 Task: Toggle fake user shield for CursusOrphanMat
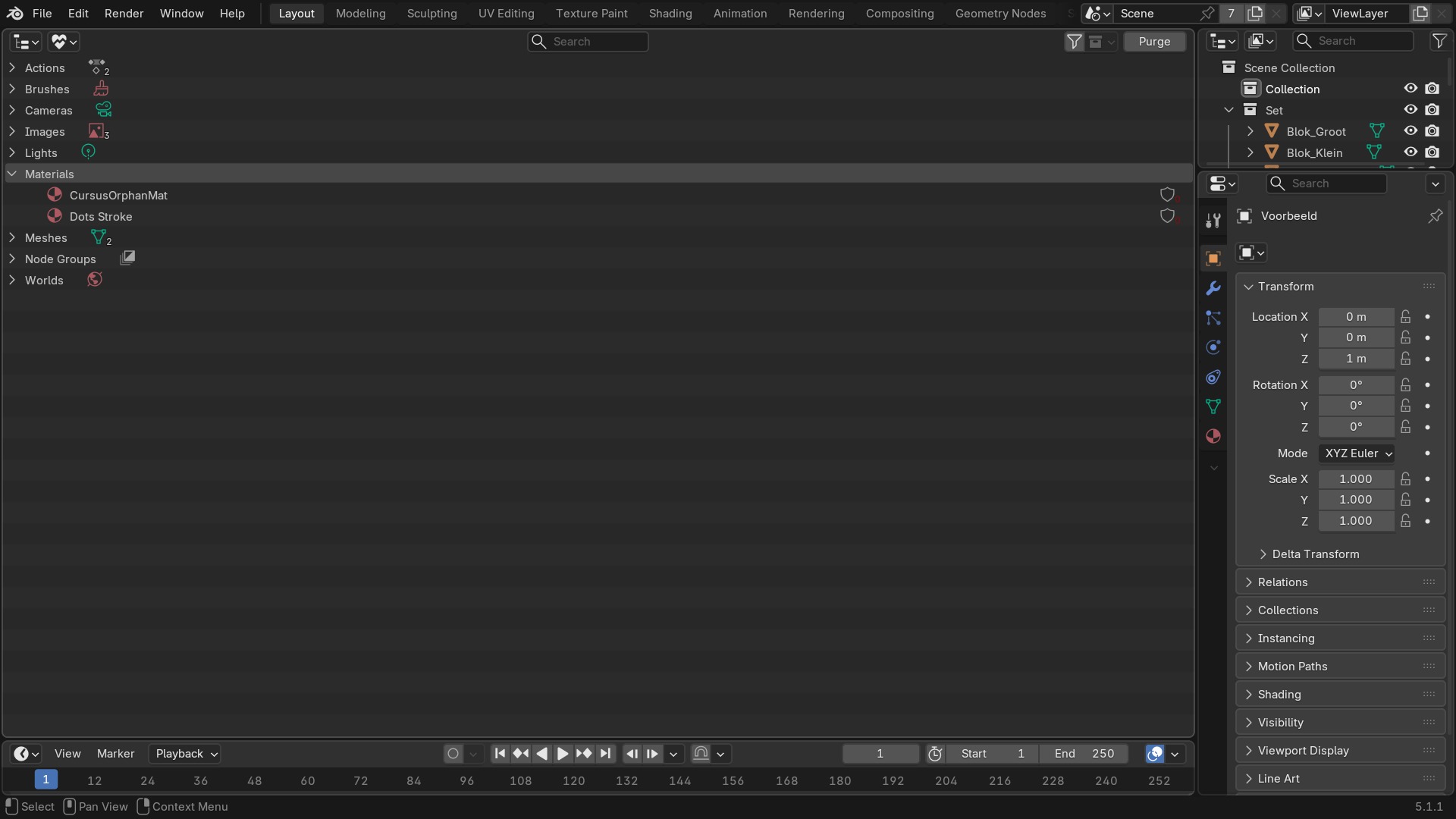[1168, 195]
